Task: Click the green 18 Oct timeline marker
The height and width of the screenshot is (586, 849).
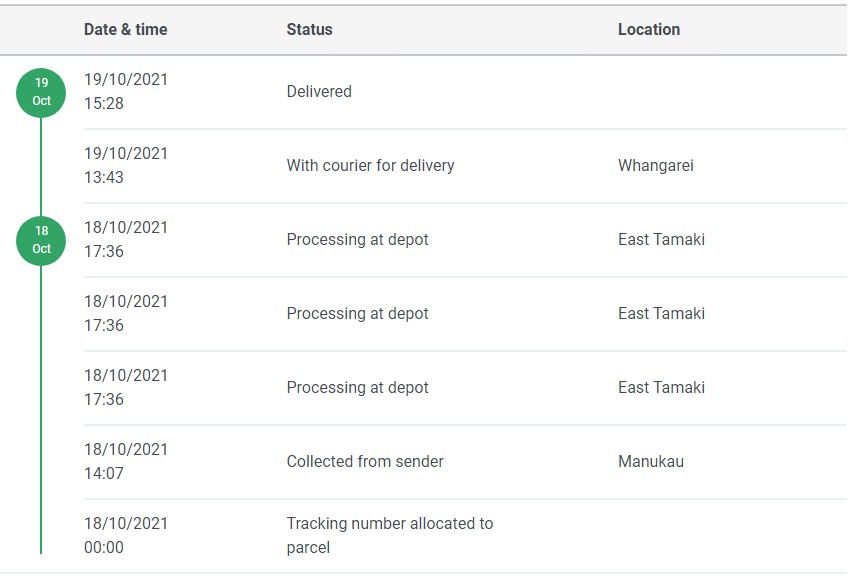Action: (41, 240)
